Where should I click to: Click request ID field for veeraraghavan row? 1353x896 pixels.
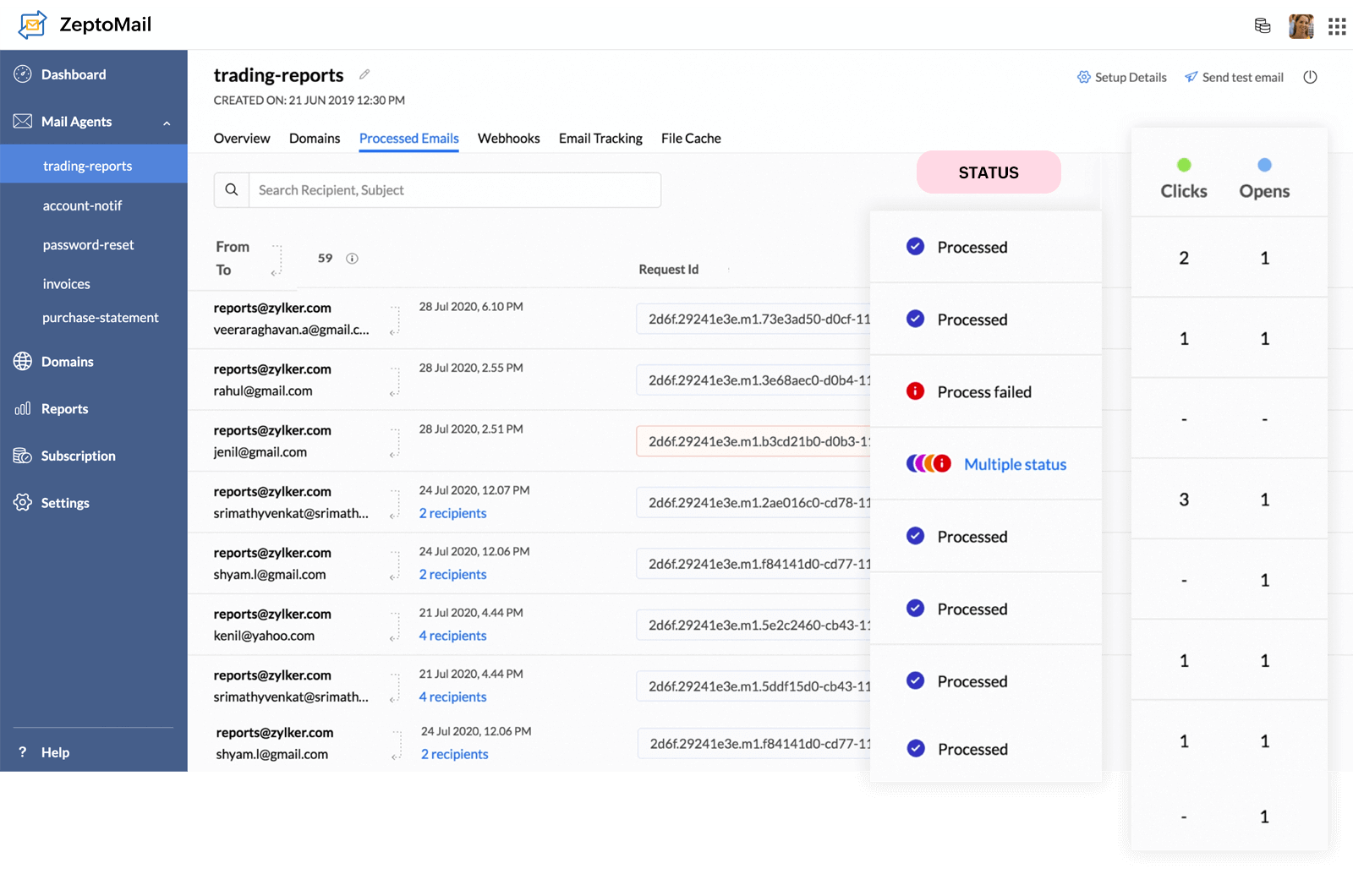coord(753,319)
